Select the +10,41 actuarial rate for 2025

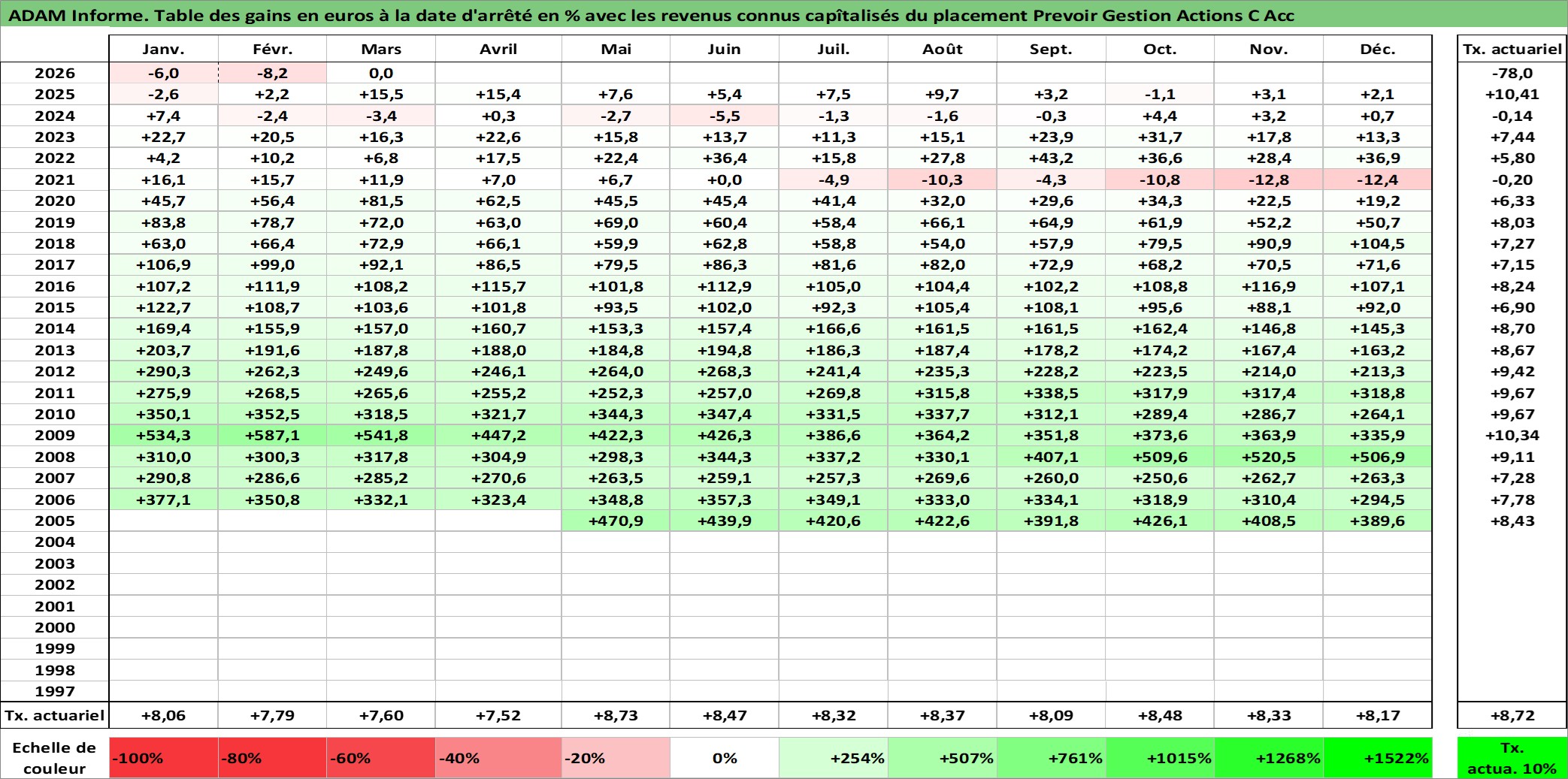(x=1512, y=94)
